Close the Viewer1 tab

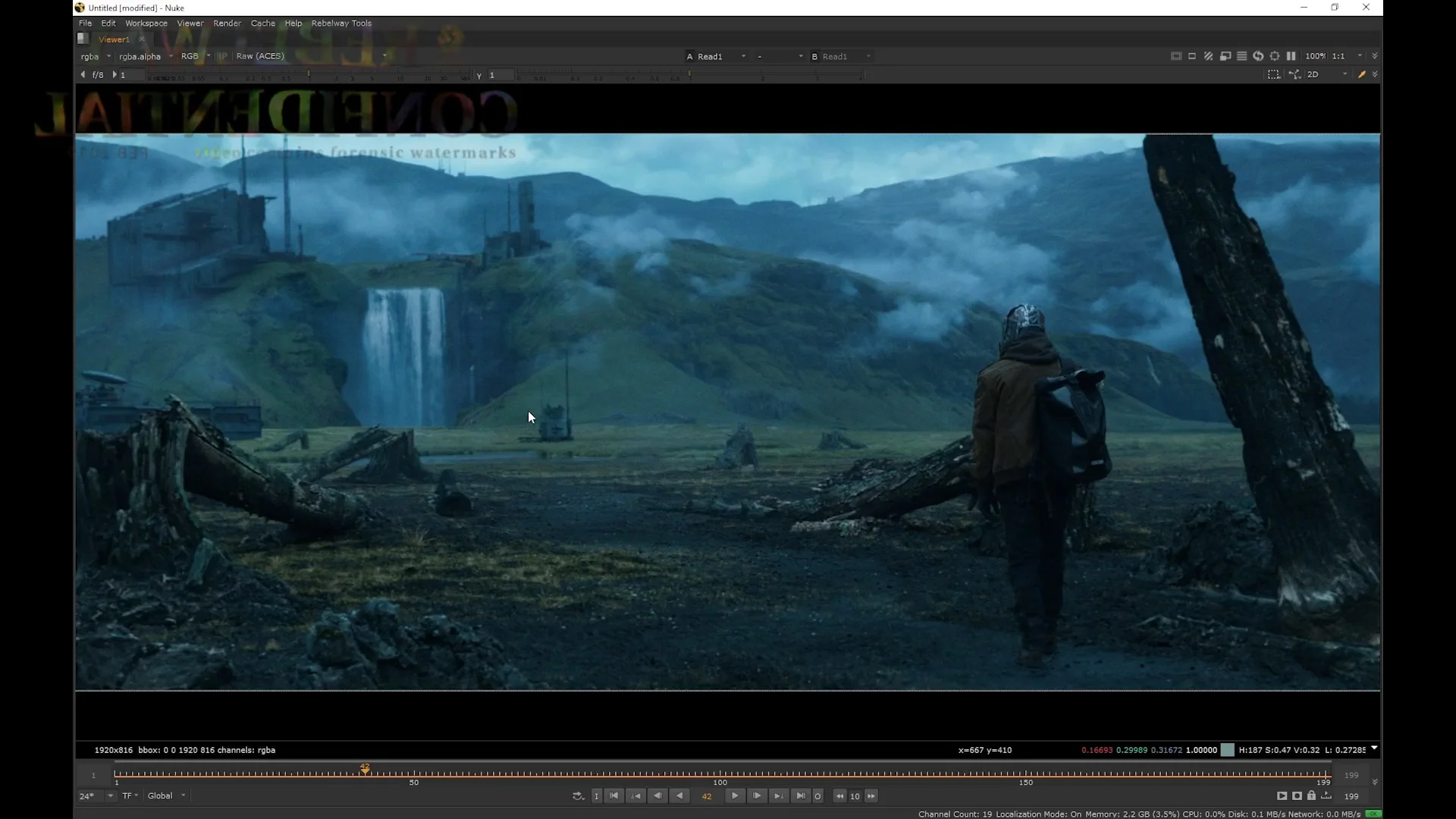click(x=141, y=39)
